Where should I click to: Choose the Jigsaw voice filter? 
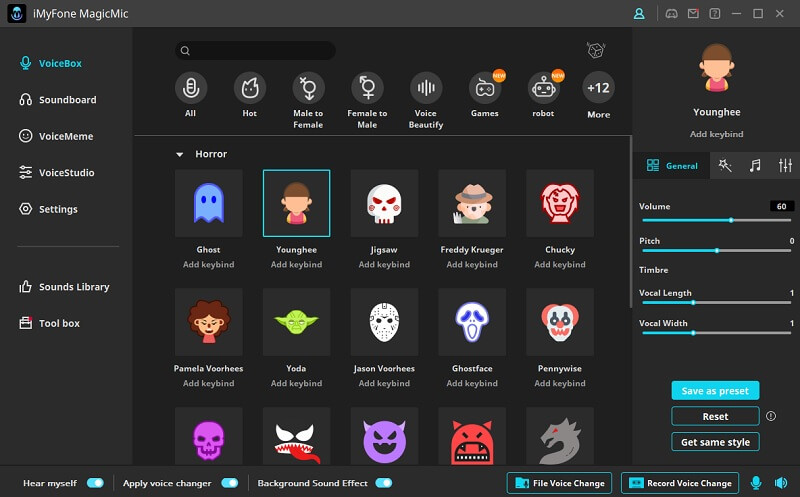tap(384, 203)
